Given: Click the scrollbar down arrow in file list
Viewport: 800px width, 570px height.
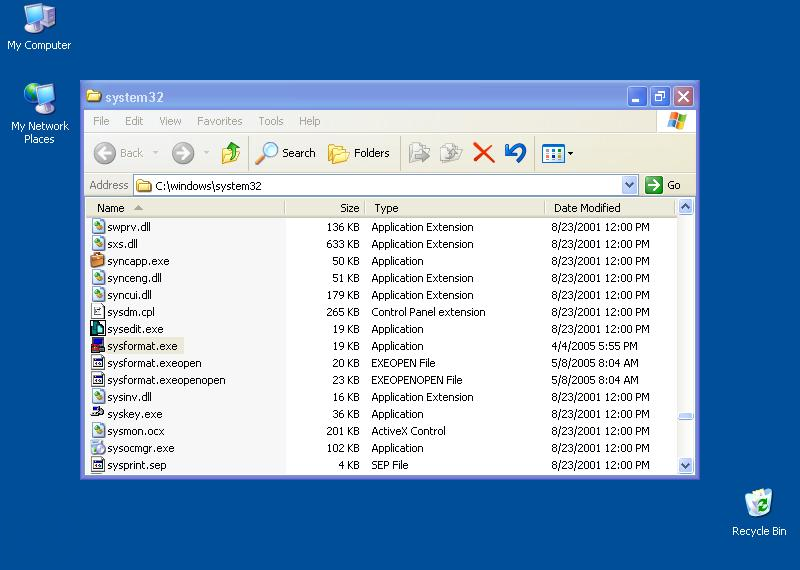Looking at the screenshot, I should pyautogui.click(x=685, y=465).
